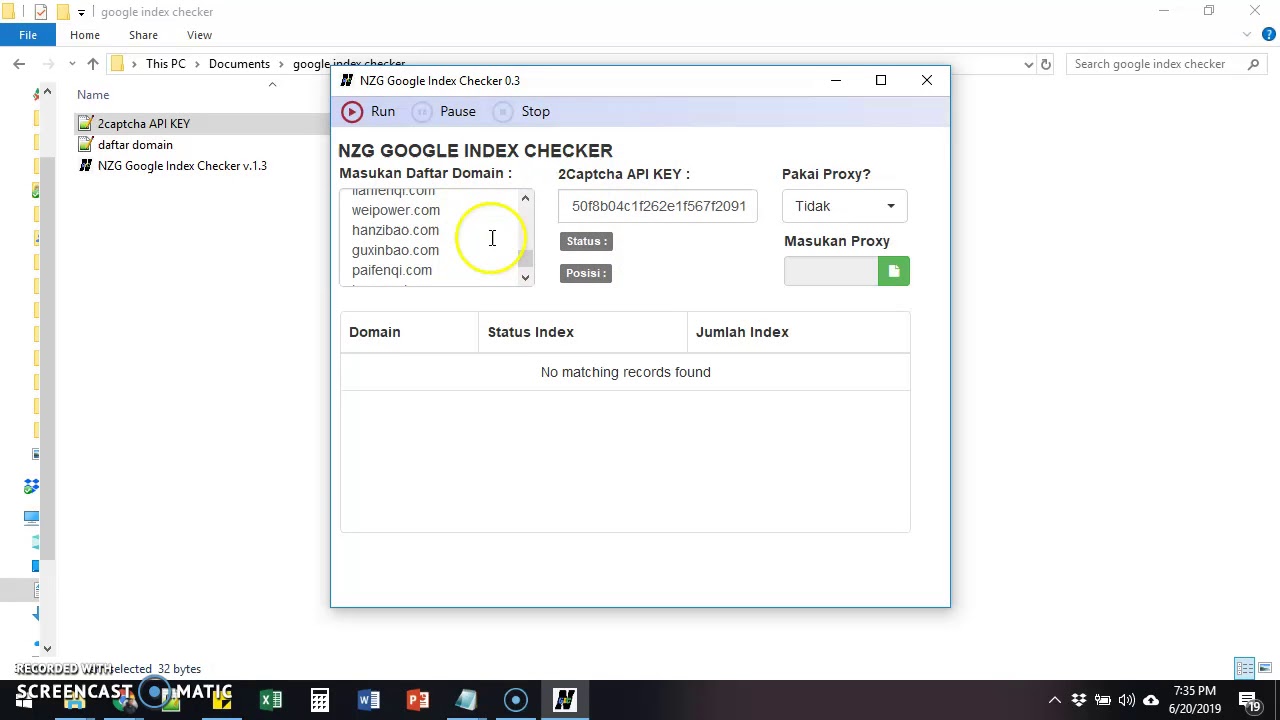Image resolution: width=1280 pixels, height=720 pixels.
Task: Click the cloud upload tray icon
Action: (x=1151, y=700)
